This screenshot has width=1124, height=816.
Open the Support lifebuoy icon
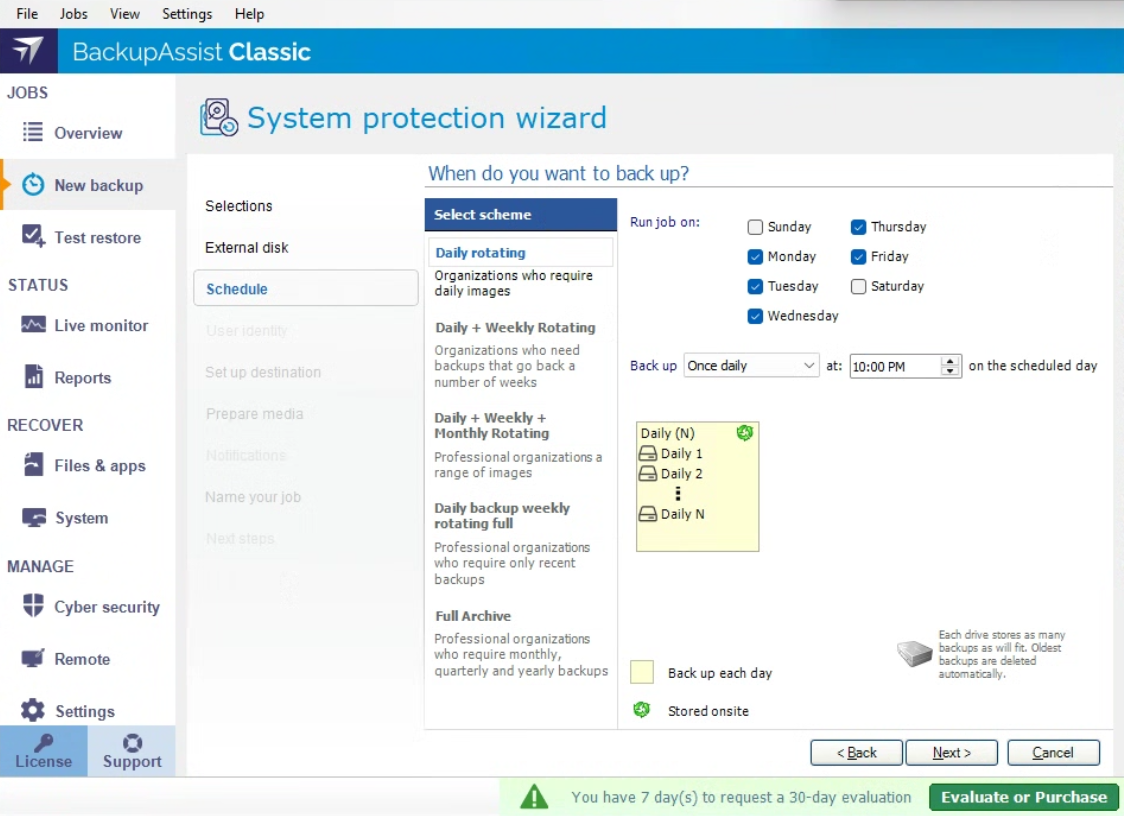[132, 743]
